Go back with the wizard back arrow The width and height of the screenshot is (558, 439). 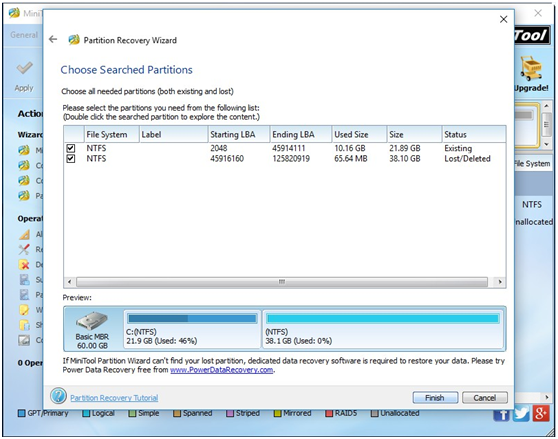pyautogui.click(x=53, y=39)
